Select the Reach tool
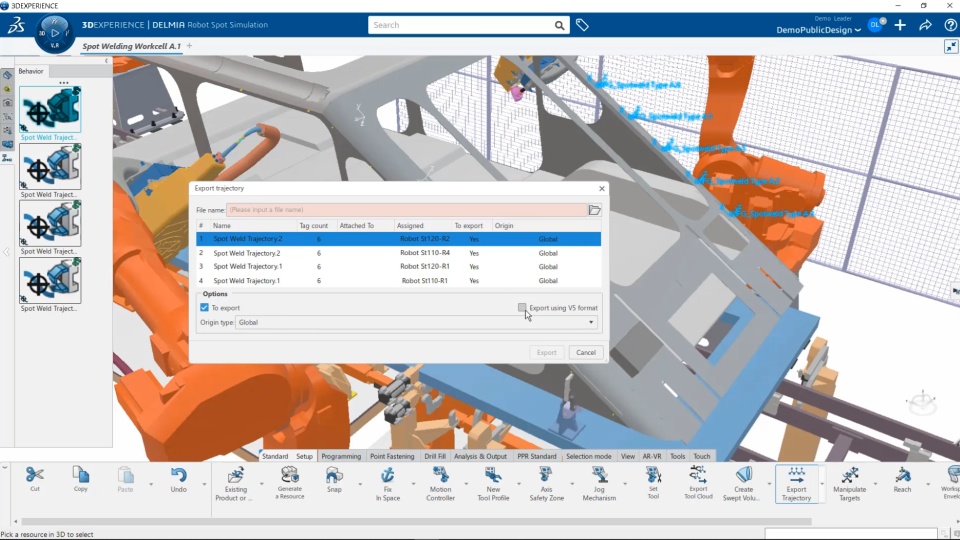 pyautogui.click(x=902, y=479)
